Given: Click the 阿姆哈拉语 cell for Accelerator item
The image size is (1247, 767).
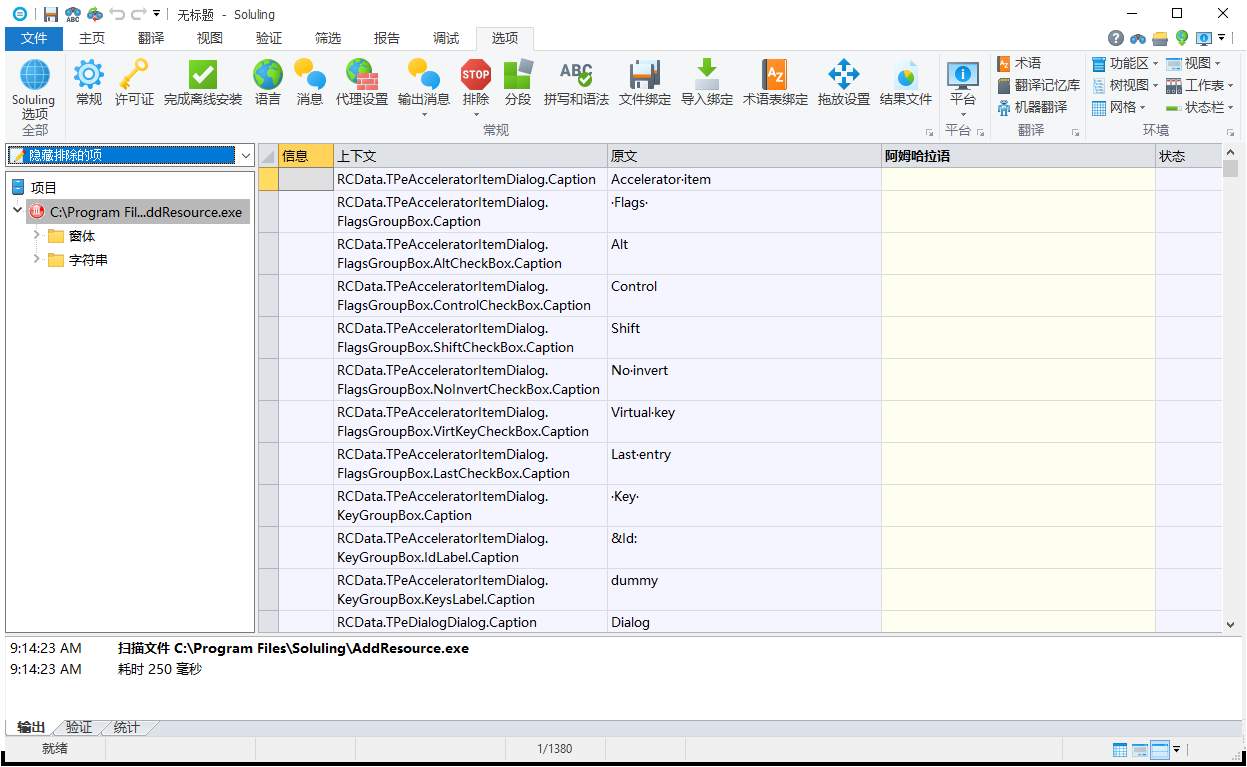Looking at the screenshot, I should [x=1017, y=180].
